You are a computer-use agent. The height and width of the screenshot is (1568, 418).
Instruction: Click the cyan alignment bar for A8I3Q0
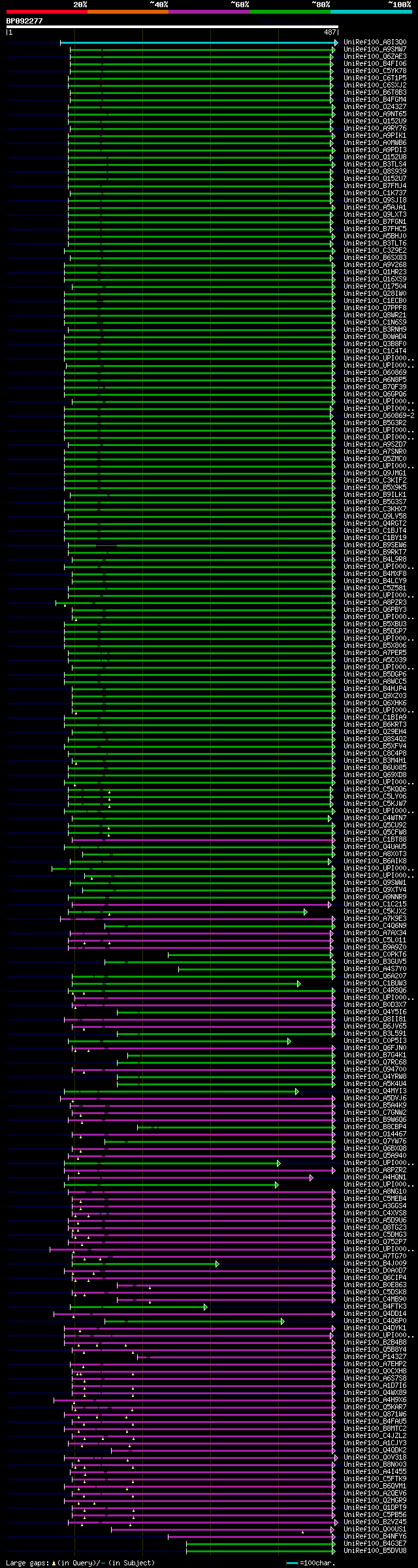pos(199,42)
